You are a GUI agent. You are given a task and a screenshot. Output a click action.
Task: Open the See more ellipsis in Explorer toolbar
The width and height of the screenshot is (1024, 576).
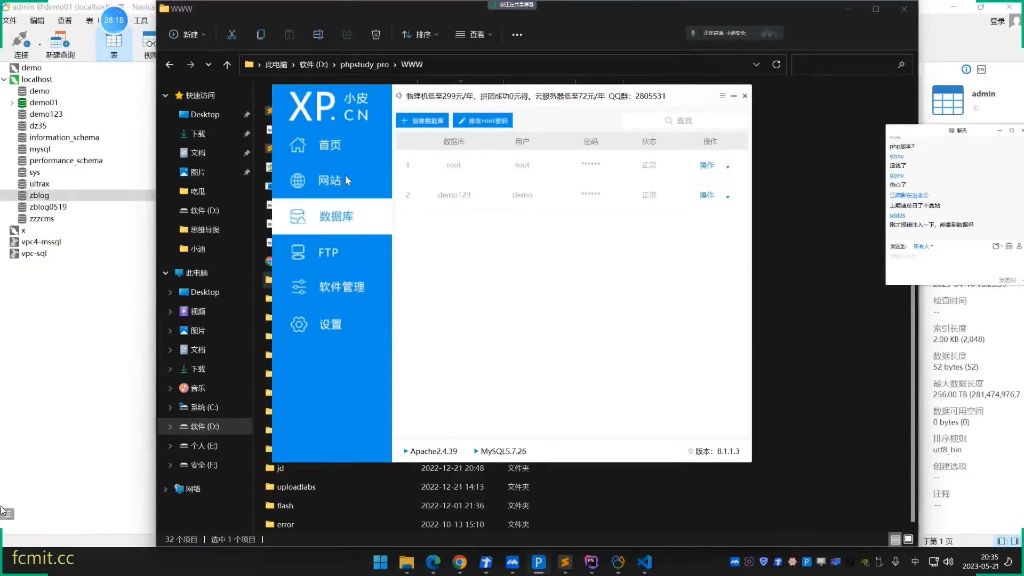[517, 35]
